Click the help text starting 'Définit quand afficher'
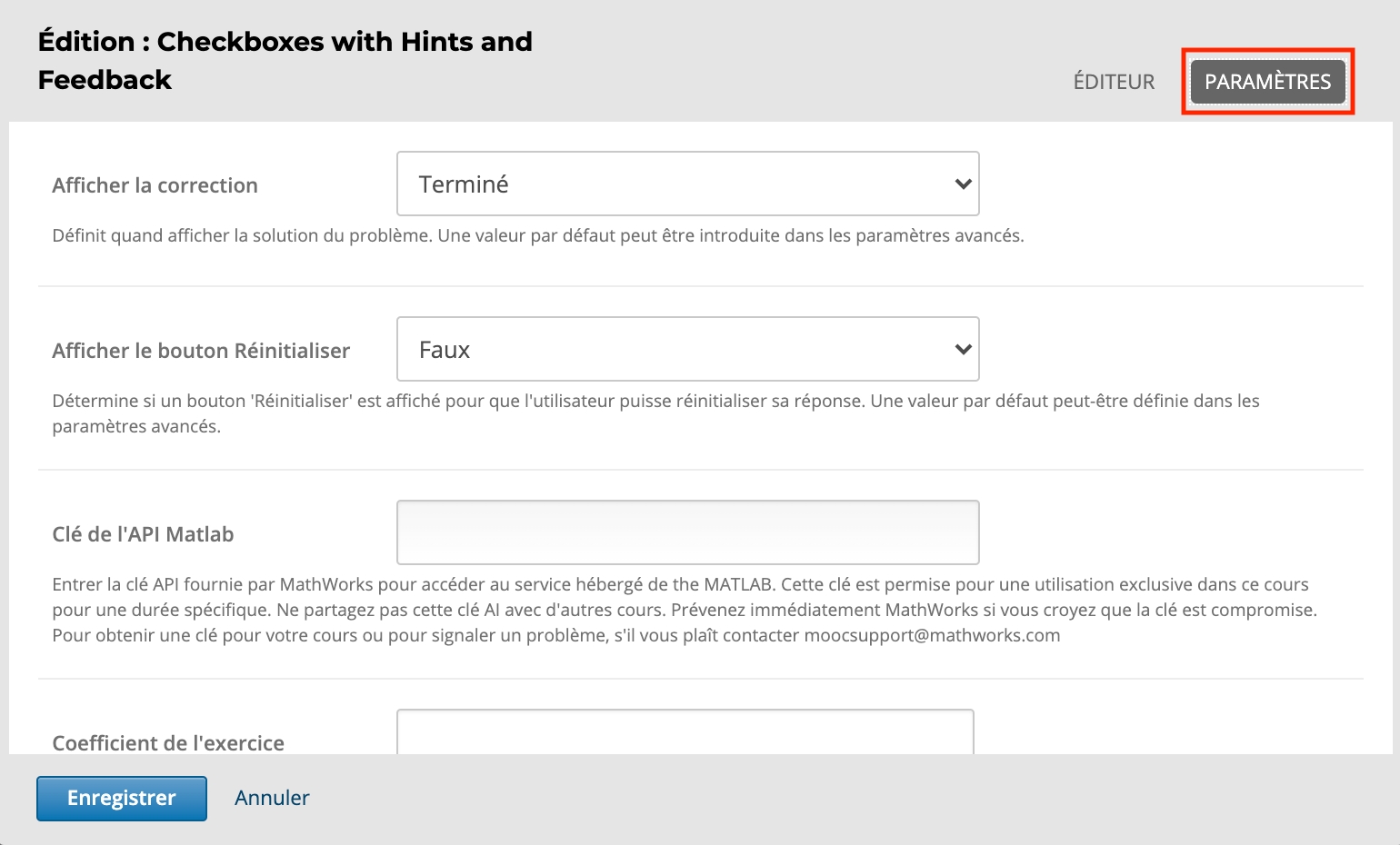 (x=537, y=235)
